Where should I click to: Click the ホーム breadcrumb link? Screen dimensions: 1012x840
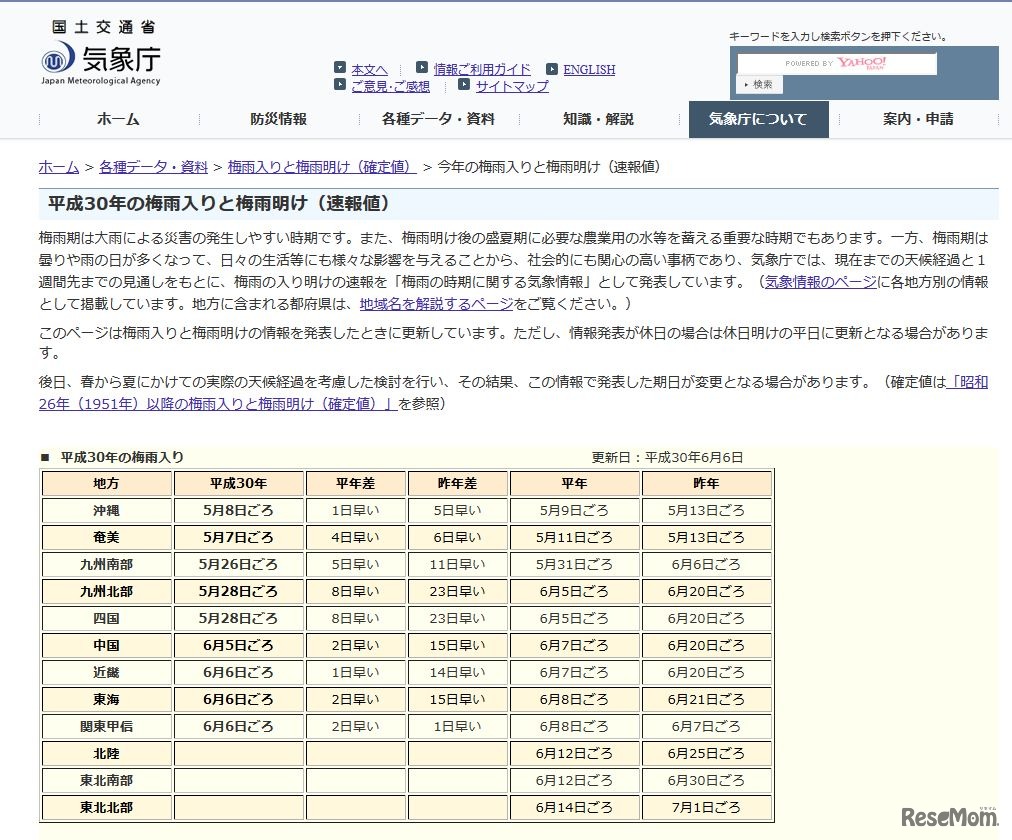coord(59,167)
